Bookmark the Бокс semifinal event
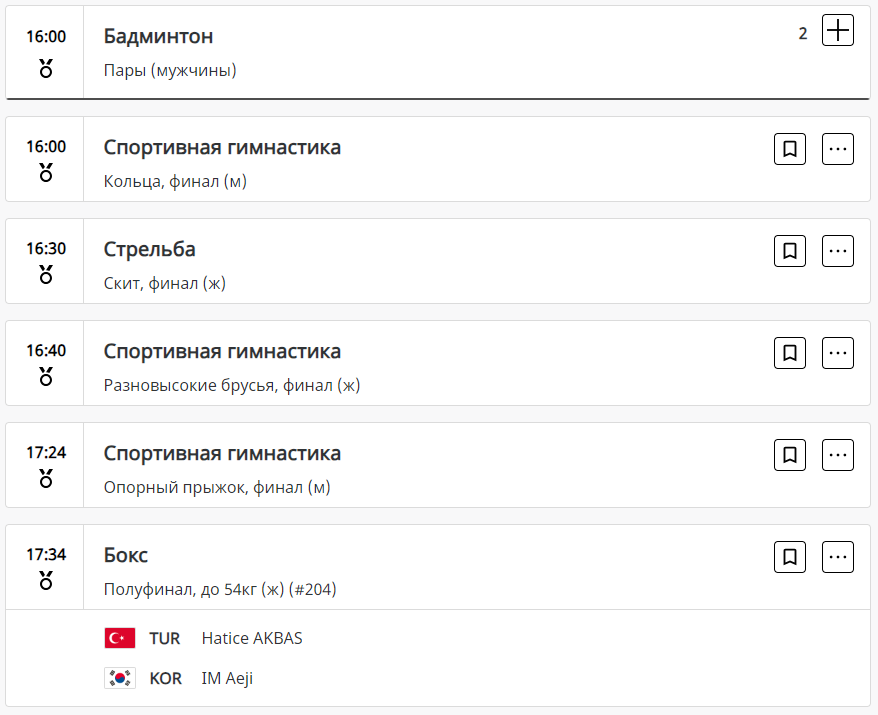Viewport: 878px width, 715px height. 790,557
